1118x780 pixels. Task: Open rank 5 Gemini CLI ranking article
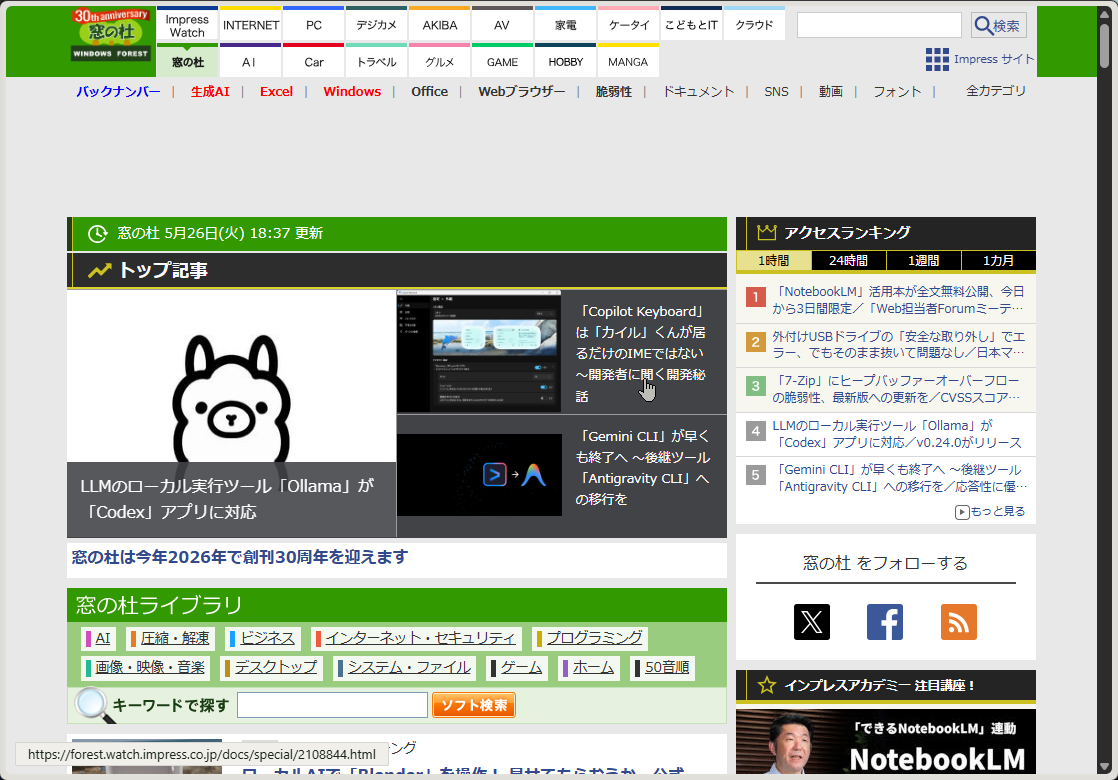(x=898, y=478)
